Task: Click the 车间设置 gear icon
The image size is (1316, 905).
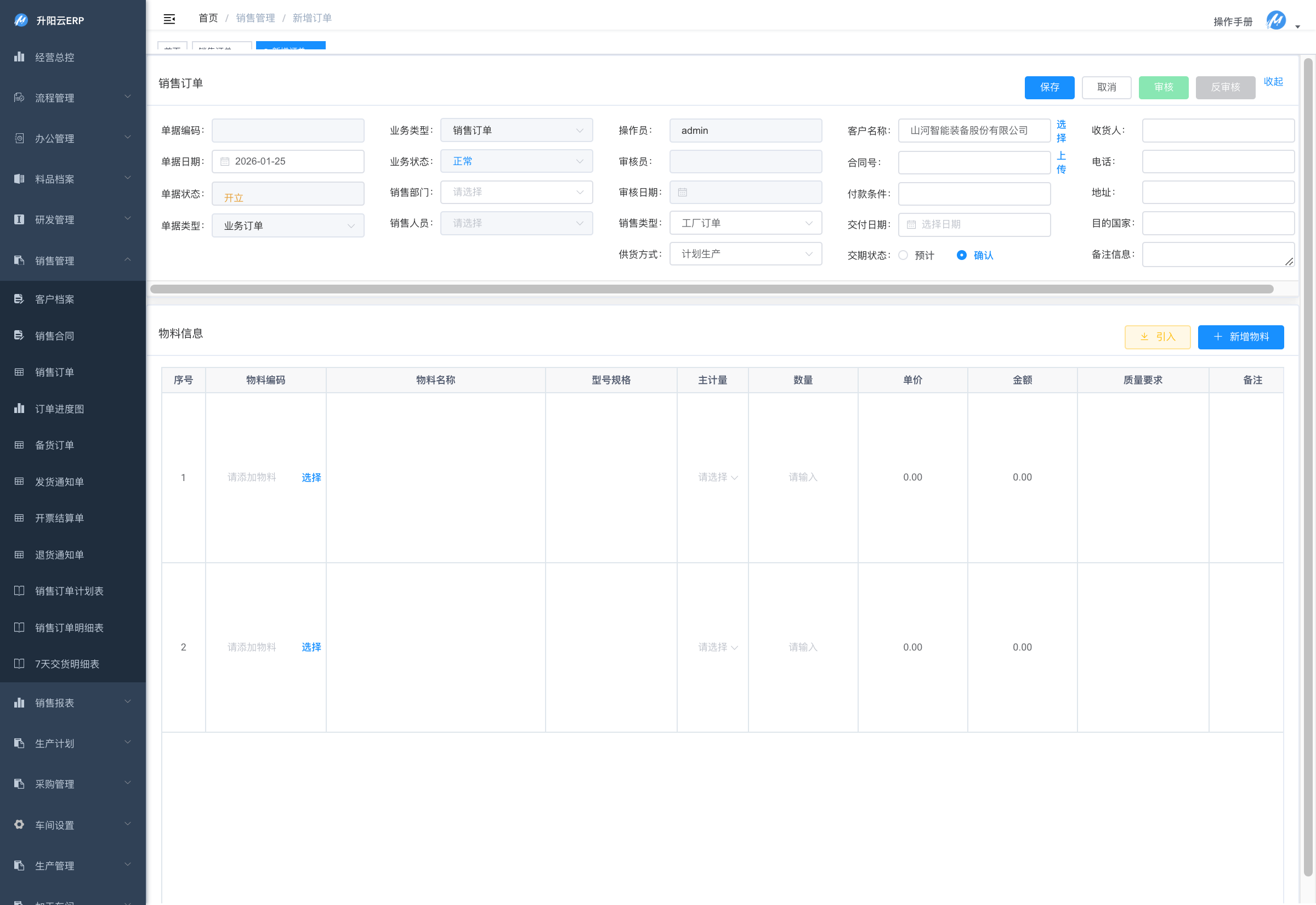Action: [x=19, y=824]
